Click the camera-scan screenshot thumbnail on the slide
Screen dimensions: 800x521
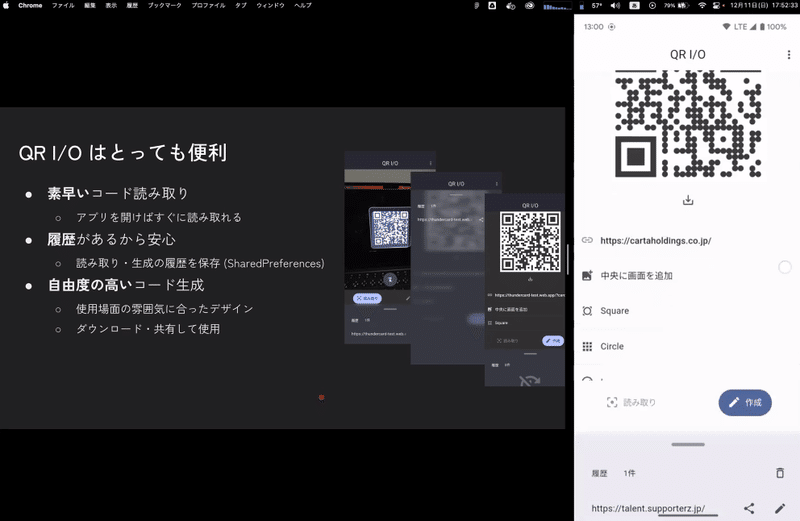click(378, 247)
